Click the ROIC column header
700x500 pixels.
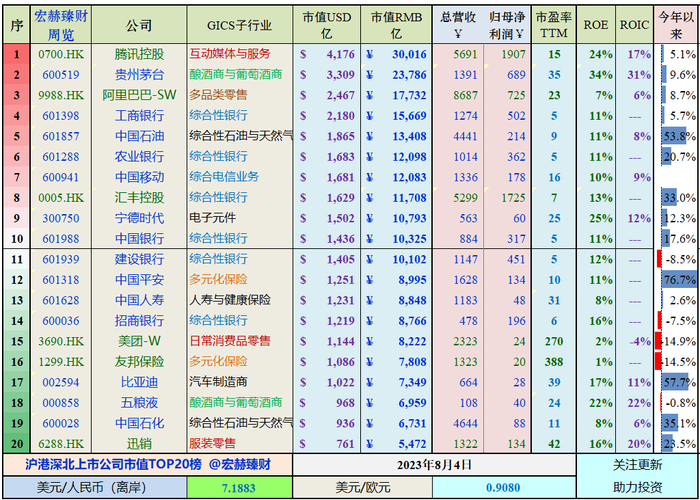click(x=634, y=25)
